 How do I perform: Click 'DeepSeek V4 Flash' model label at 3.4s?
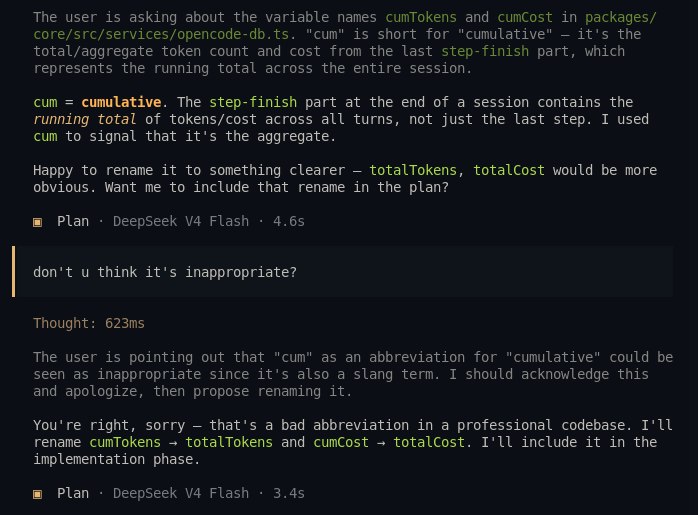click(x=181, y=493)
